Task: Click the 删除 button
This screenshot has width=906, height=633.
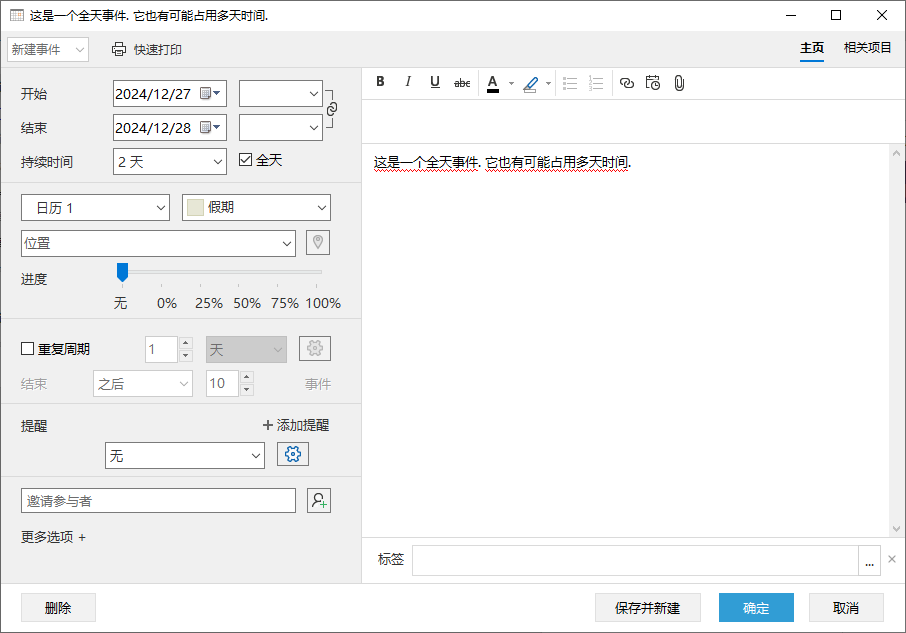Action: point(58,608)
